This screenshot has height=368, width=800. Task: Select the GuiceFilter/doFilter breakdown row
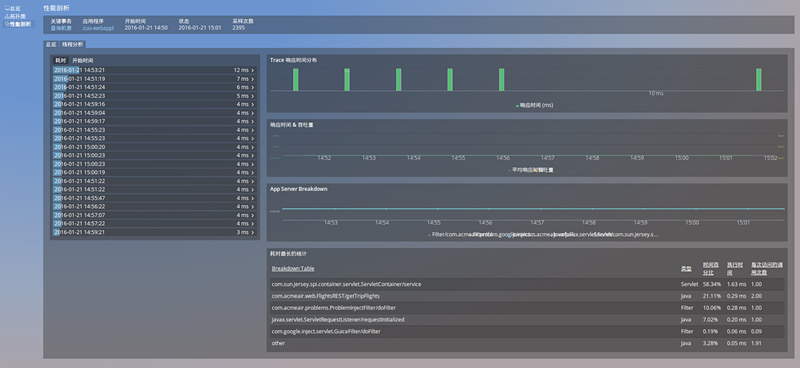pos(527,331)
